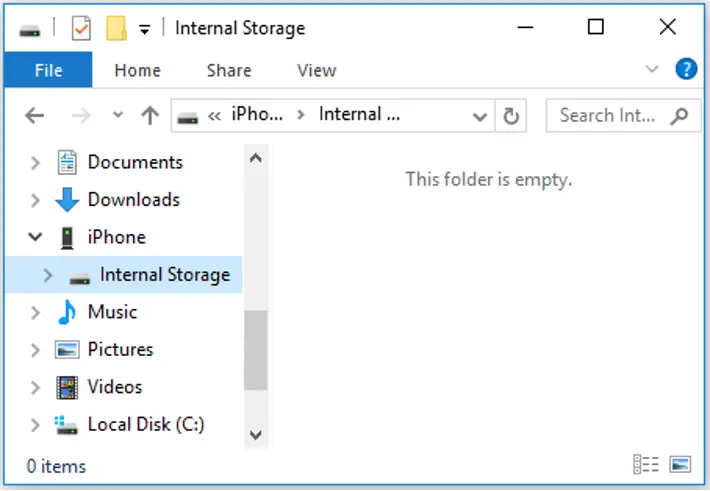Switch to details view icon in status bar

click(646, 464)
